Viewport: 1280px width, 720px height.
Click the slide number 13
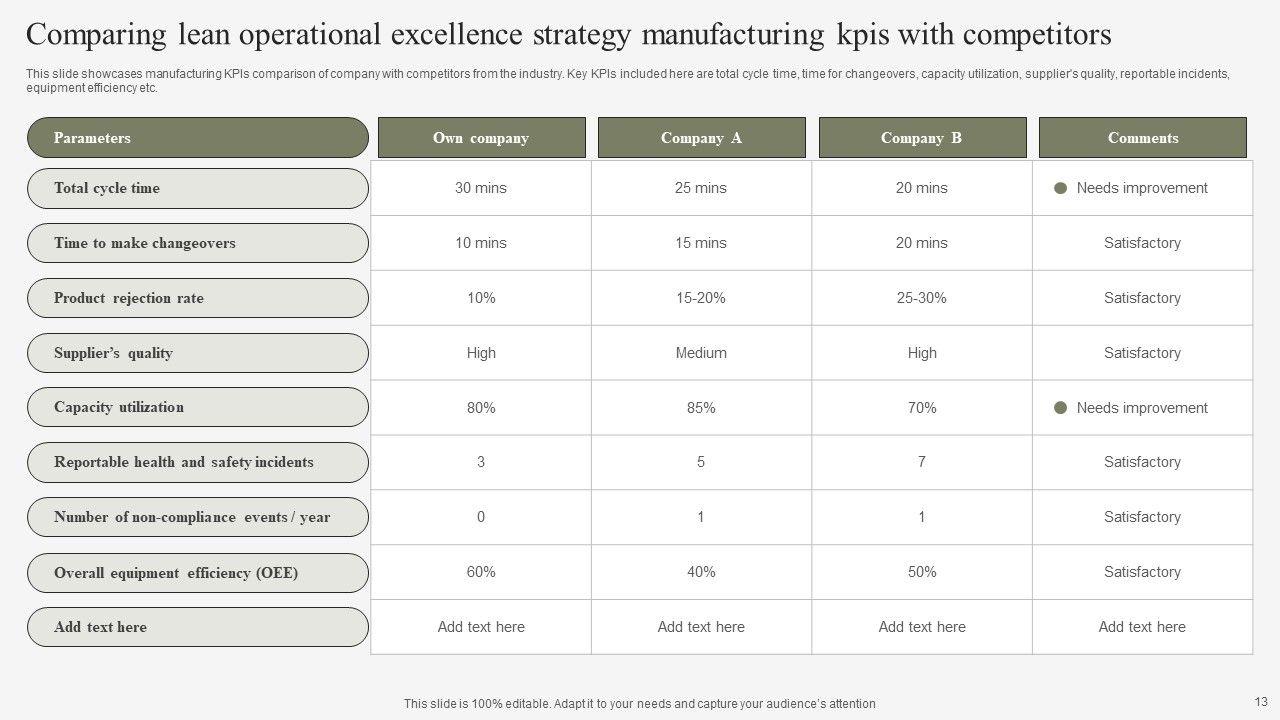1260,701
